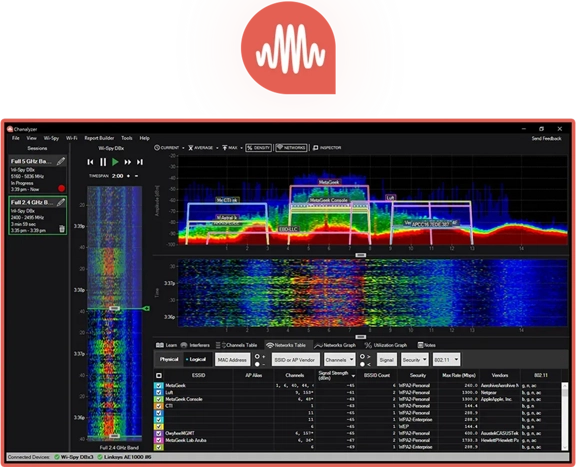
Task: Increase the timespan with the plus control
Action: 128,176
